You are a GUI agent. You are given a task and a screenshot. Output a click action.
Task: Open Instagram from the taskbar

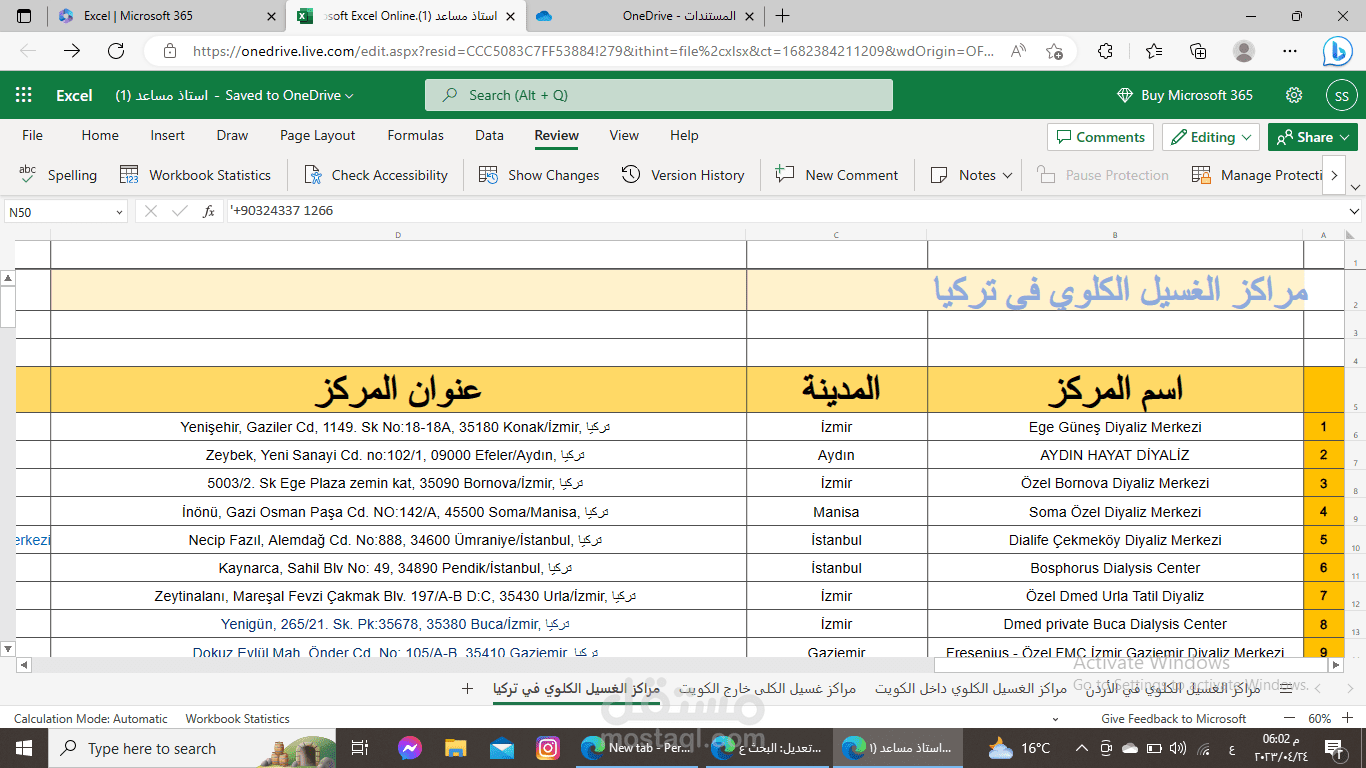click(x=547, y=748)
